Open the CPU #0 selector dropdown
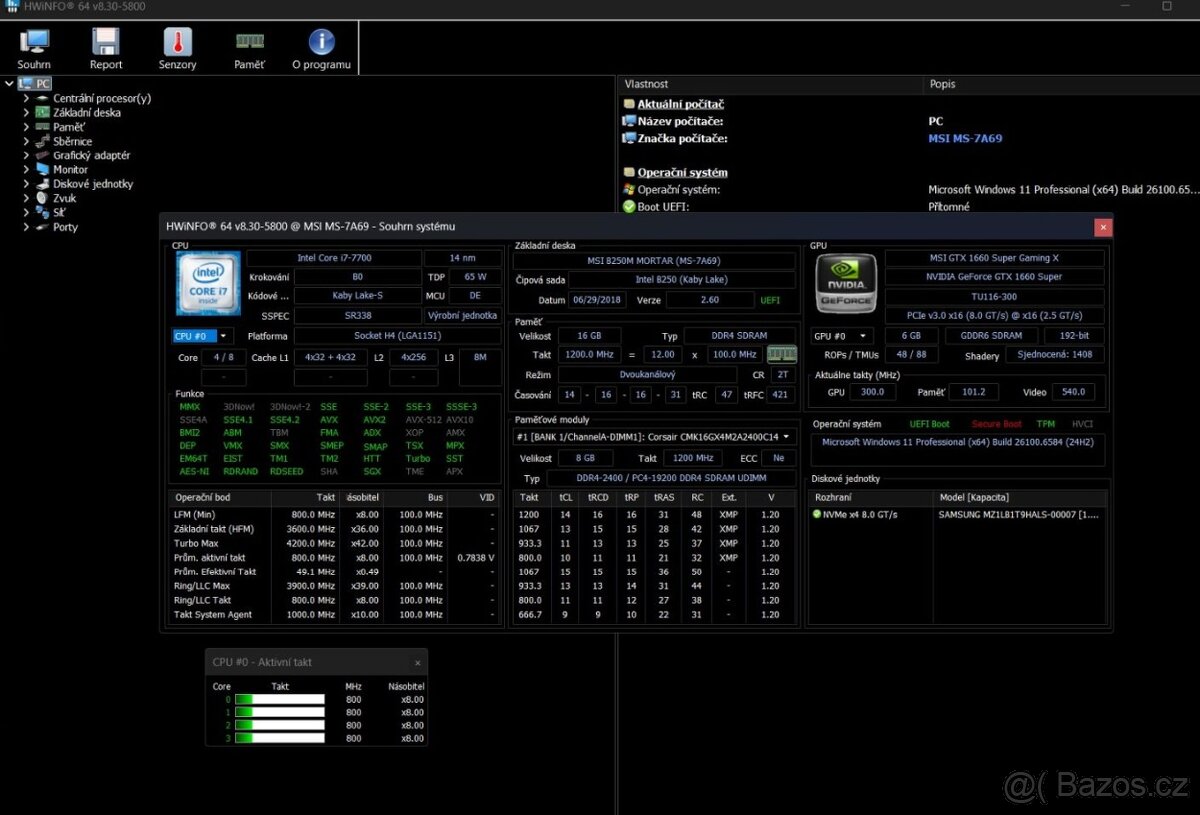The width and height of the screenshot is (1200, 815). pos(202,336)
